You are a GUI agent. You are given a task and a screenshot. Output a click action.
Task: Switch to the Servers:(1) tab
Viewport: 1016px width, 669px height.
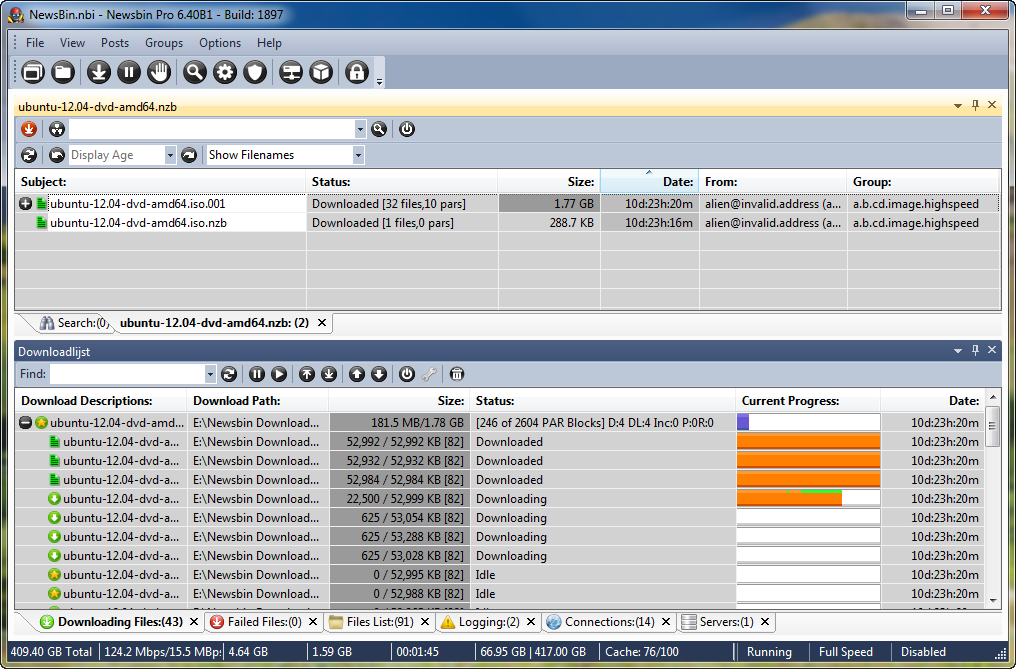click(x=718, y=622)
